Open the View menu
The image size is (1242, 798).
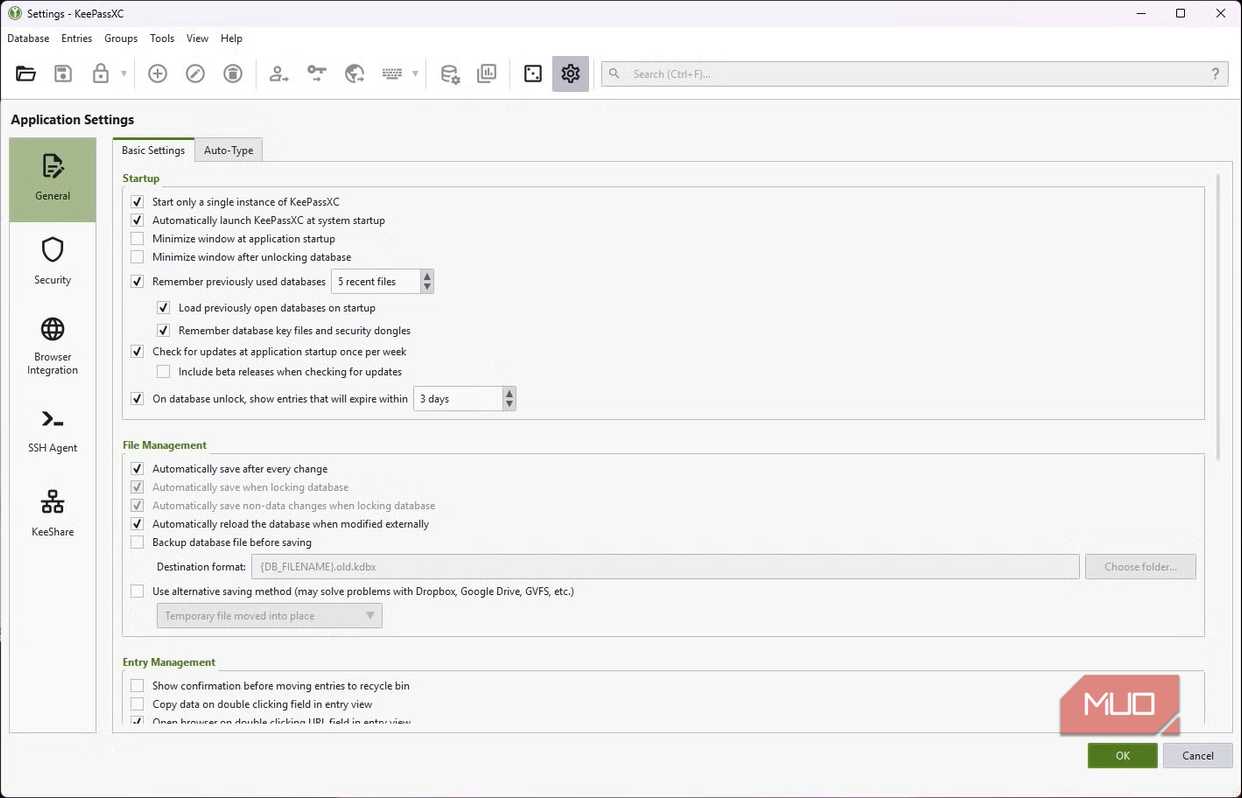(197, 38)
